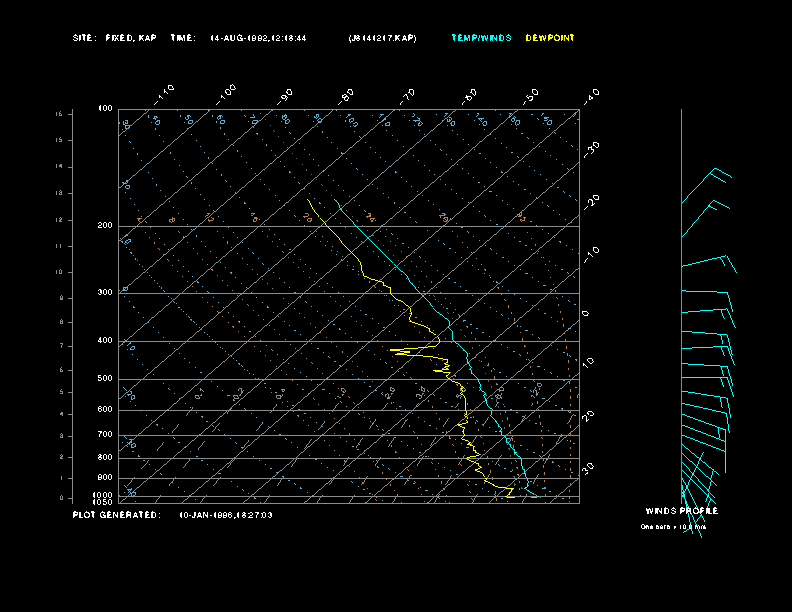
Task: Click the -100 temperature label on top axis
Action: pos(226,95)
